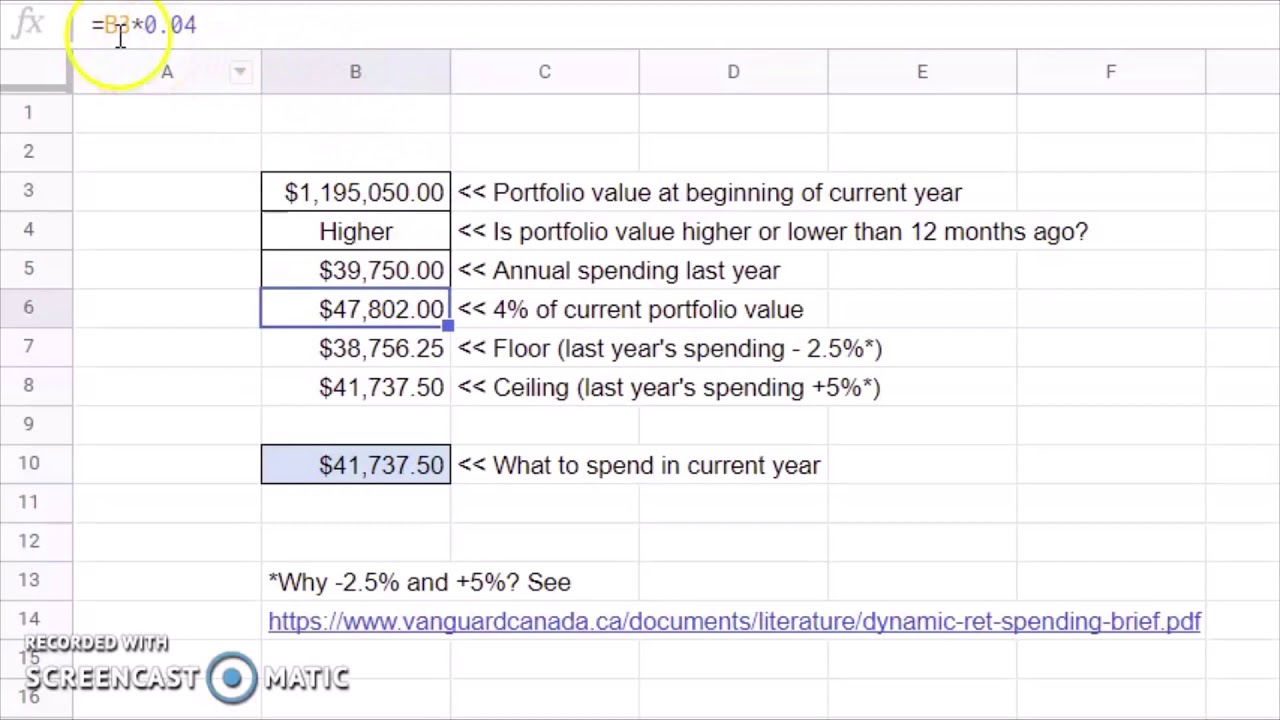The width and height of the screenshot is (1280, 720).
Task: Click floor value cell $38,756.25
Action: tap(356, 348)
